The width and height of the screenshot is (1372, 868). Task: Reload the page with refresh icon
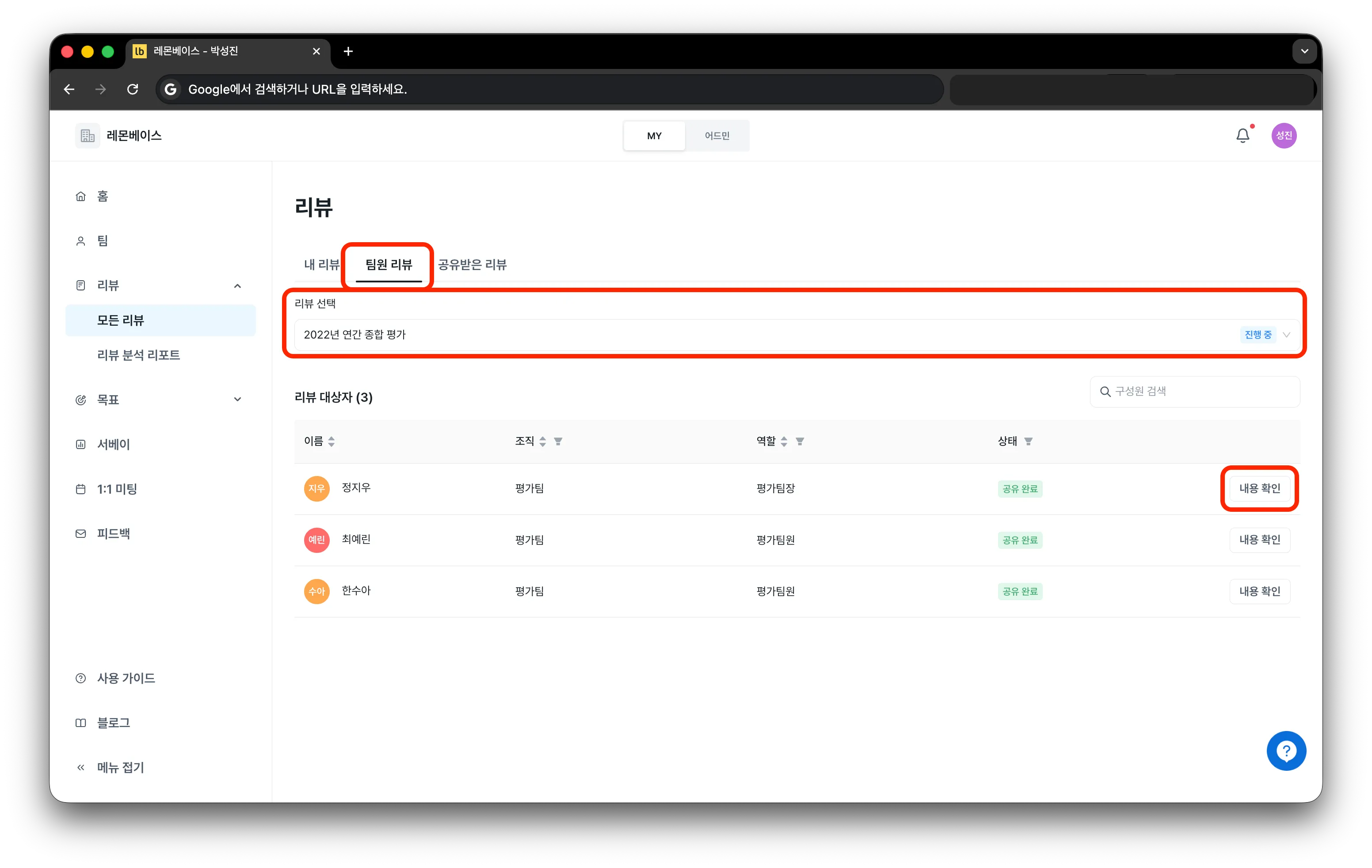[133, 89]
